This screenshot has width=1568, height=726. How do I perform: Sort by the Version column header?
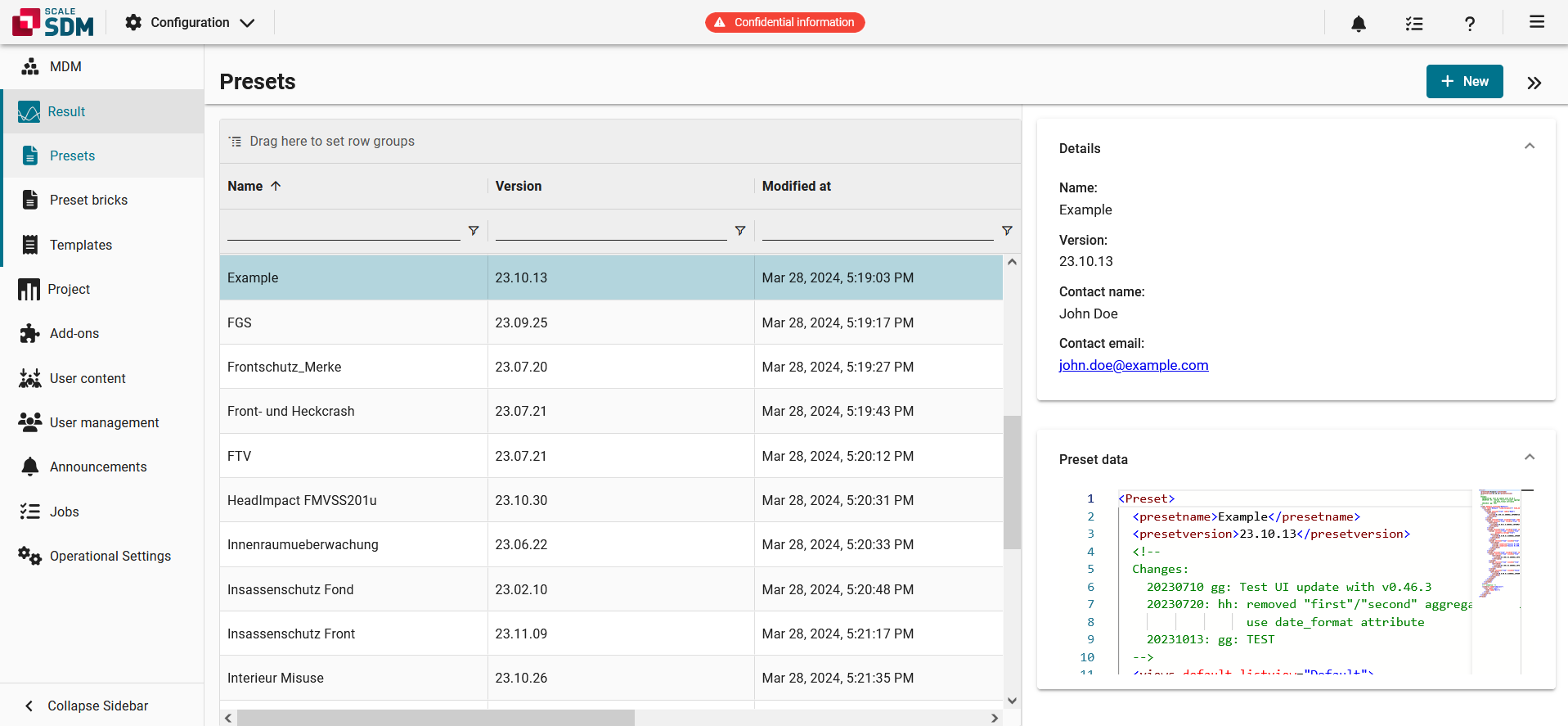[621, 186]
